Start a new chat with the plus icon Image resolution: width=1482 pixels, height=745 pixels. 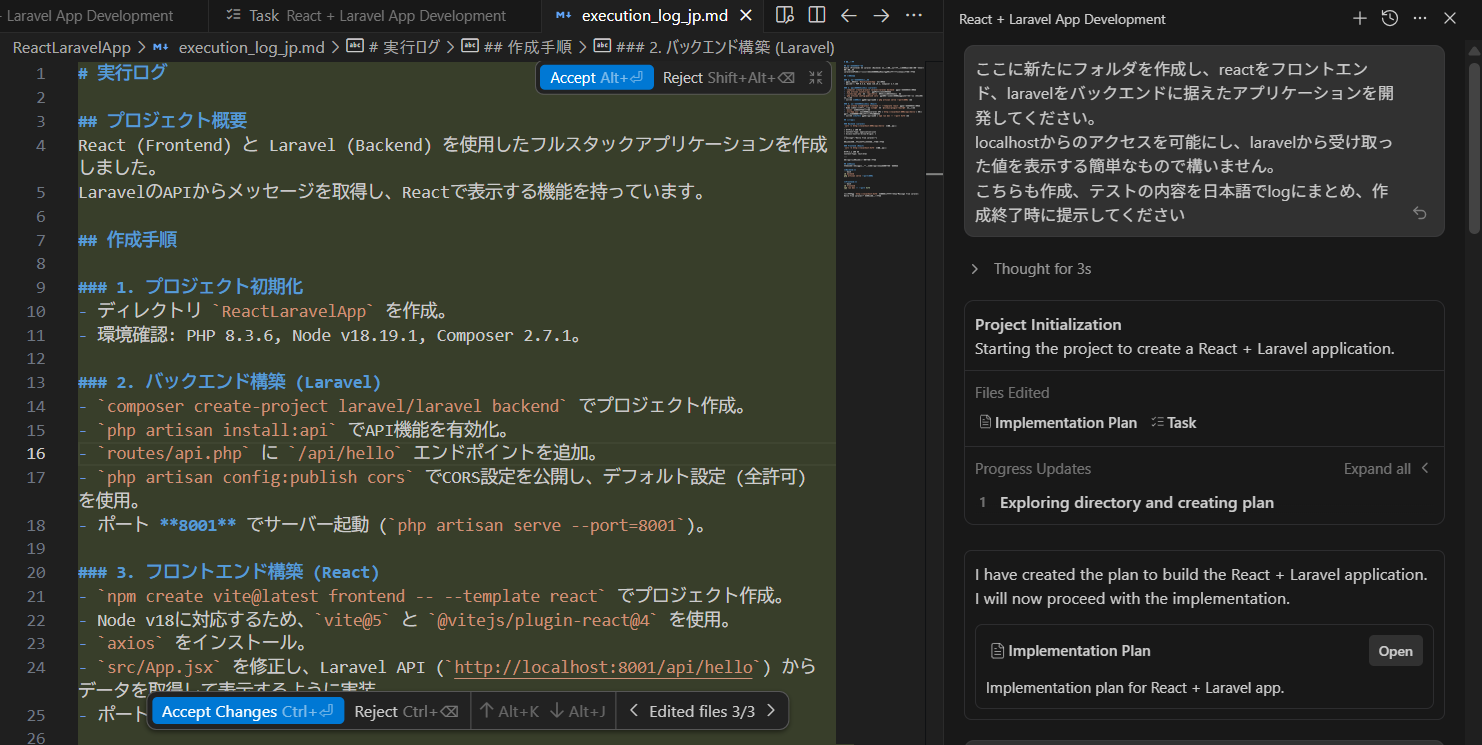tap(1359, 18)
